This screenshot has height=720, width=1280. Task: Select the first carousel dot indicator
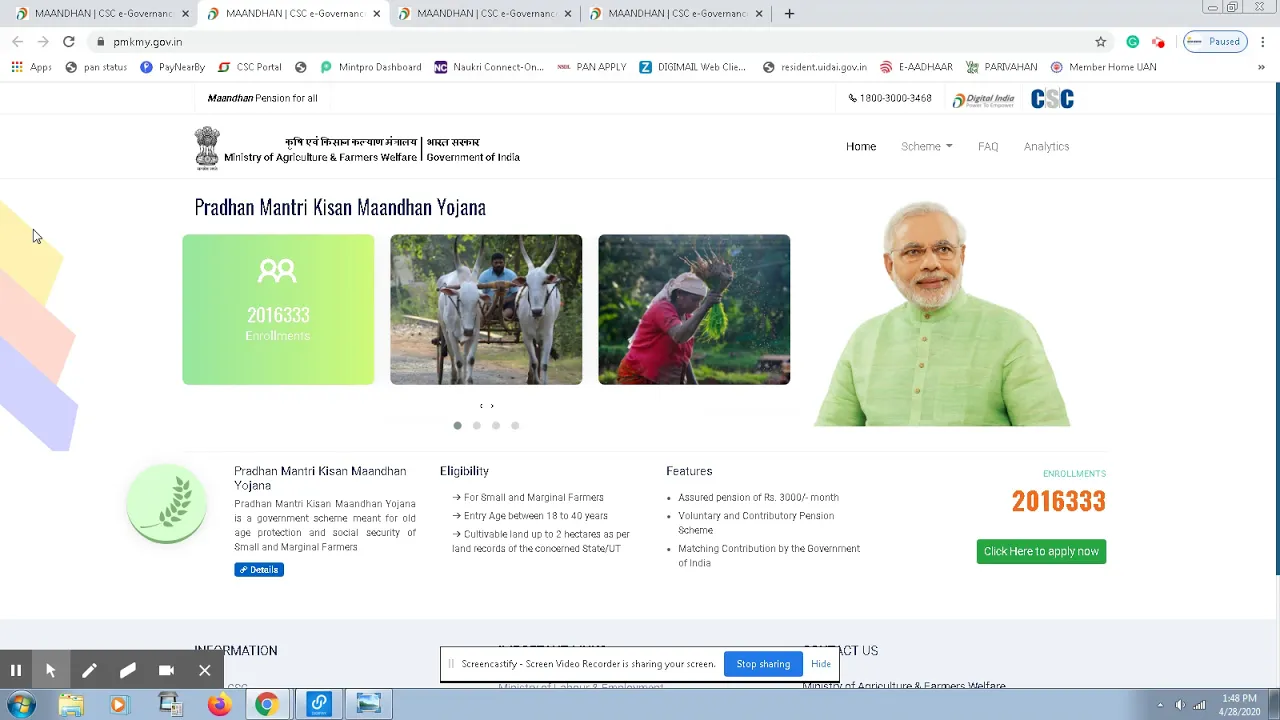coord(458,426)
